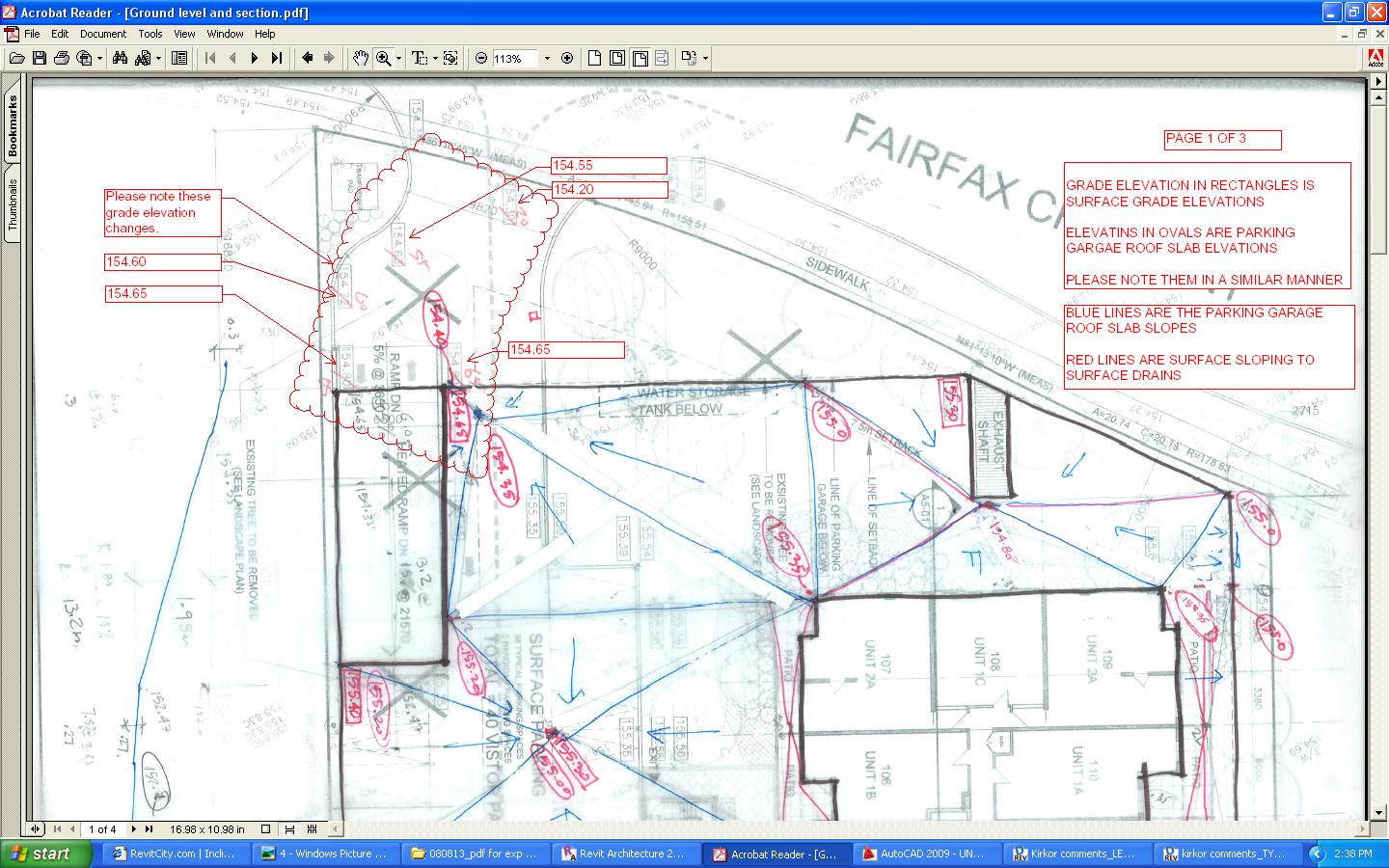
Task: Switch to Revit Architecture taskbar button
Action: [x=625, y=854]
